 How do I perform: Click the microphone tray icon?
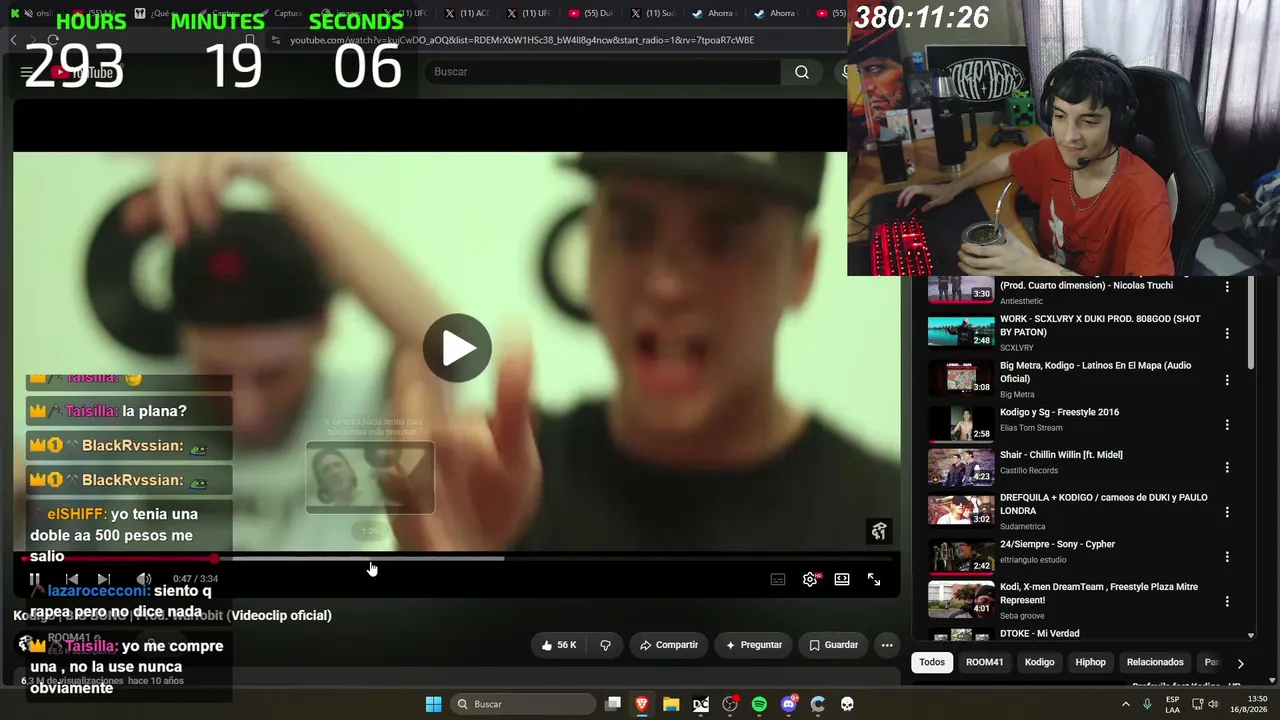1147,704
